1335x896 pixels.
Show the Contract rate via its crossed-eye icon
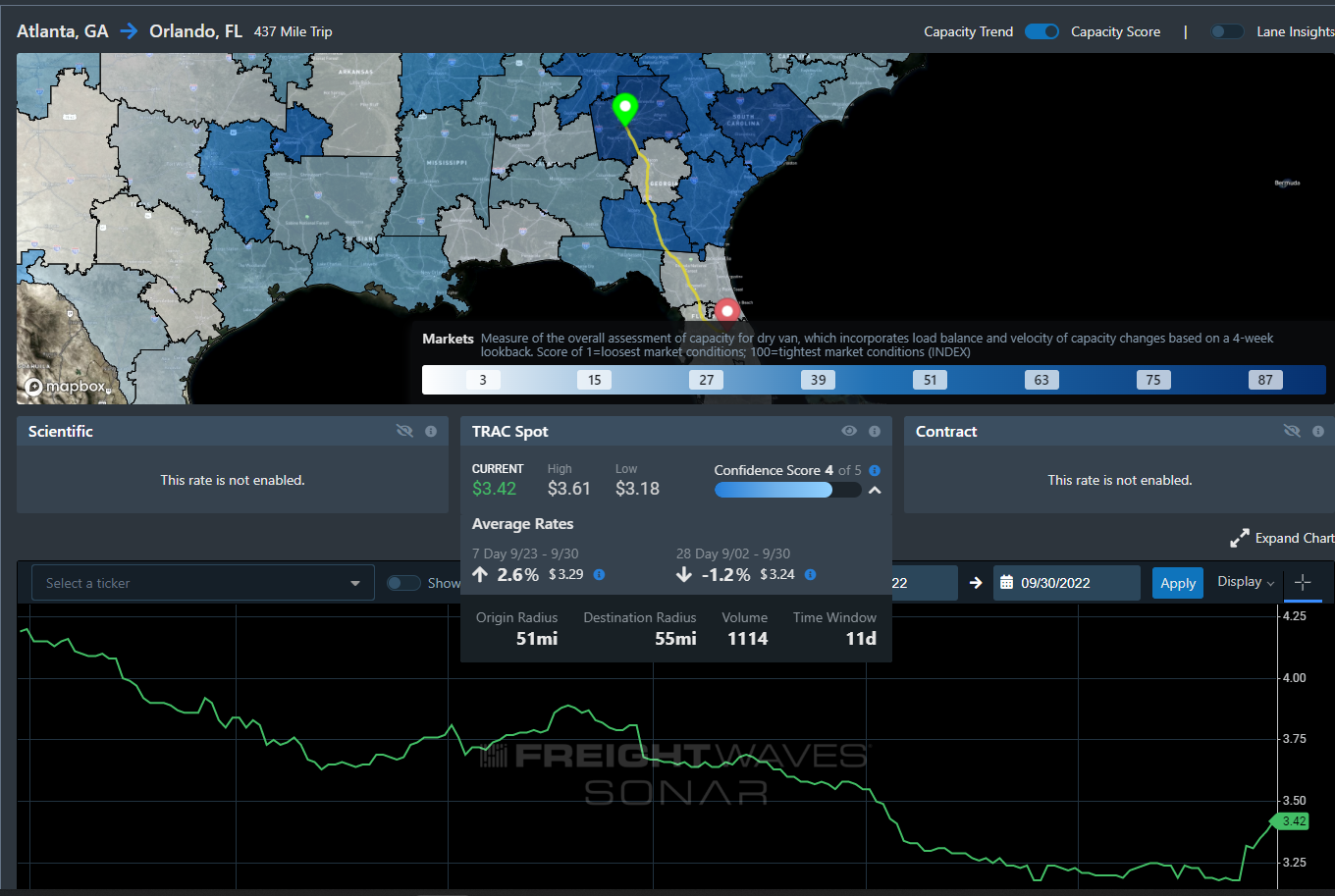[x=1293, y=431]
